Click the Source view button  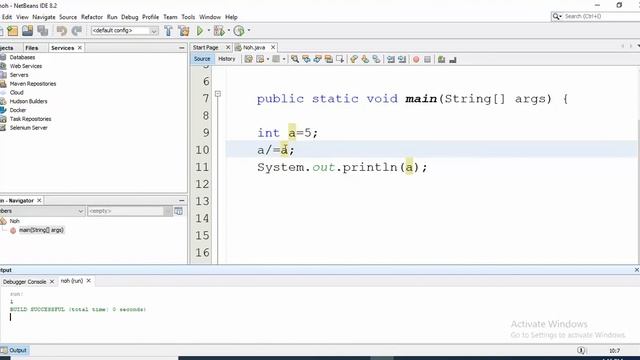pyautogui.click(x=202, y=59)
